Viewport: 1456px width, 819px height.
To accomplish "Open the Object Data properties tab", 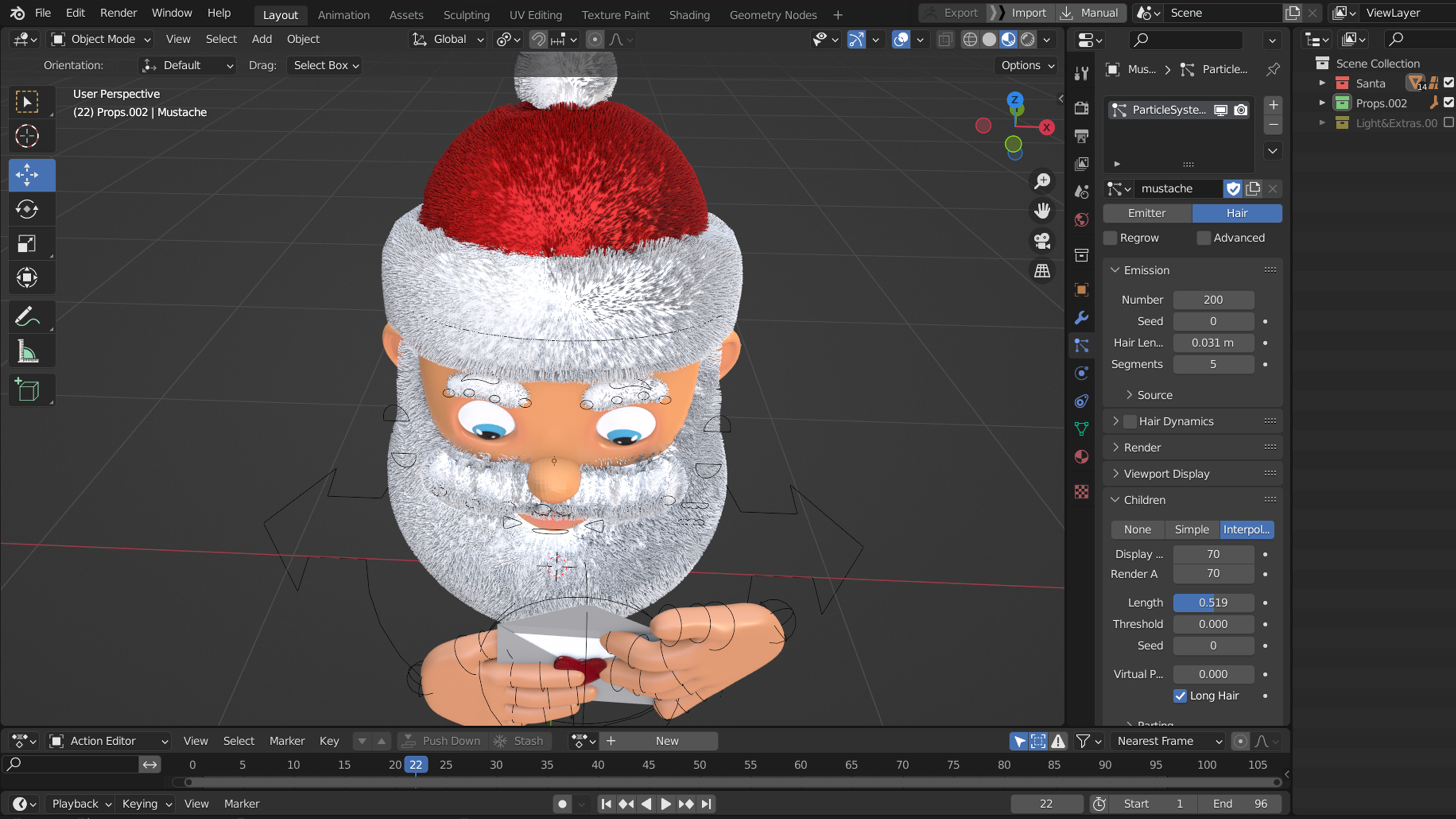I will tap(1081, 429).
